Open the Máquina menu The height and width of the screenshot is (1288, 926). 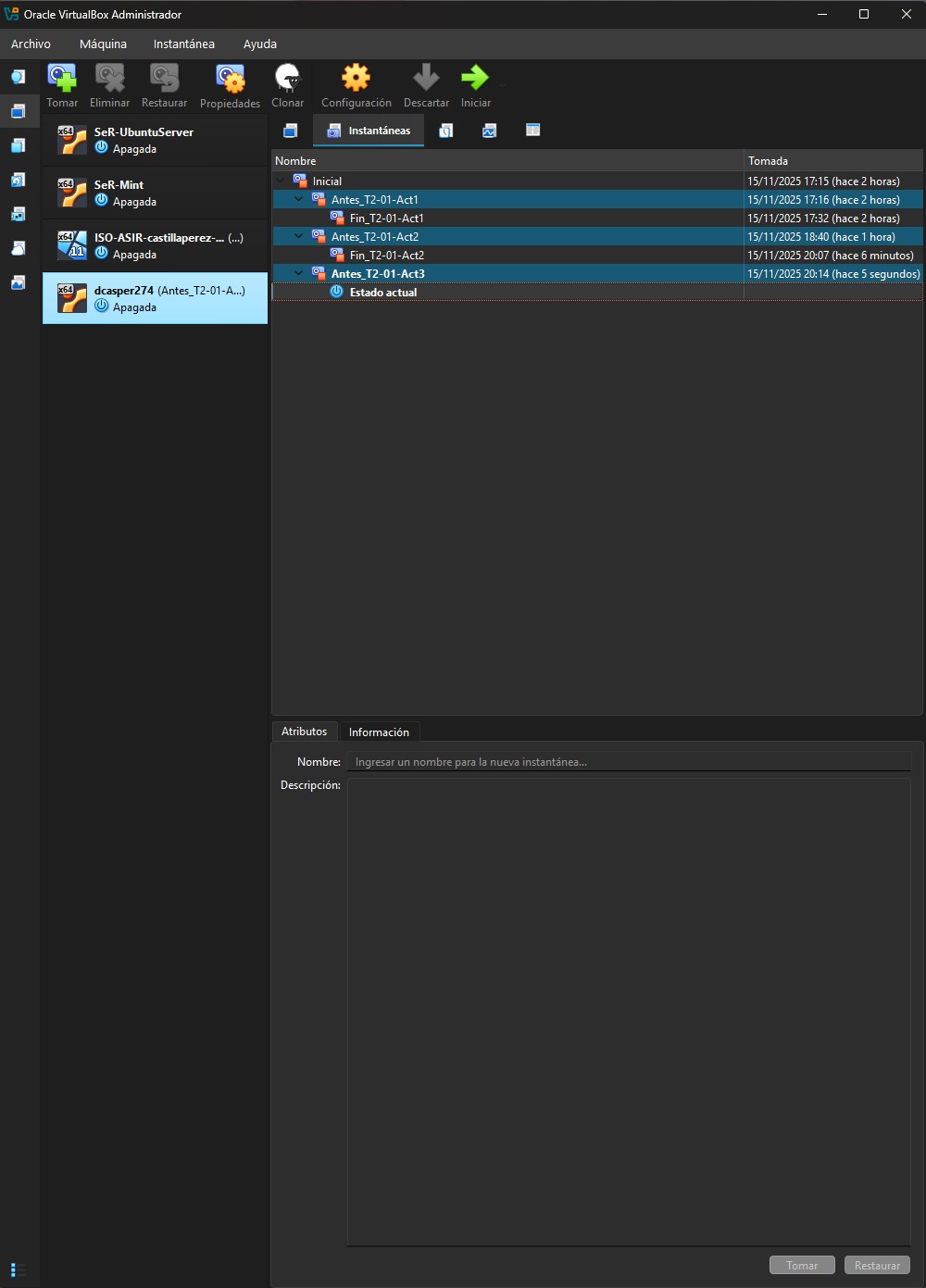click(x=103, y=44)
